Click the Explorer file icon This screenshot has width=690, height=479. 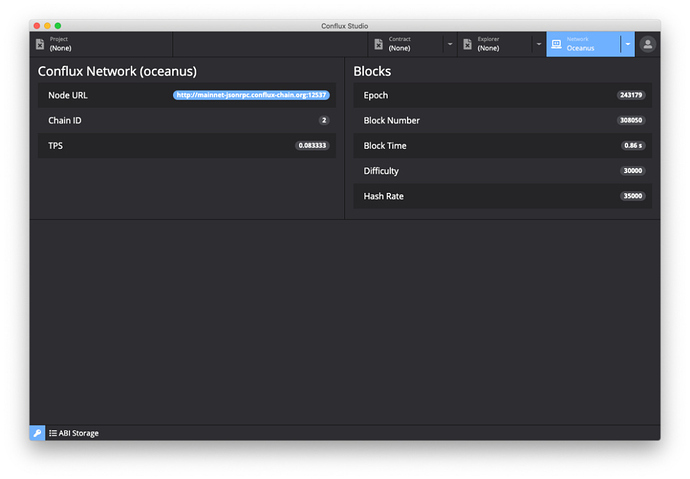(467, 44)
